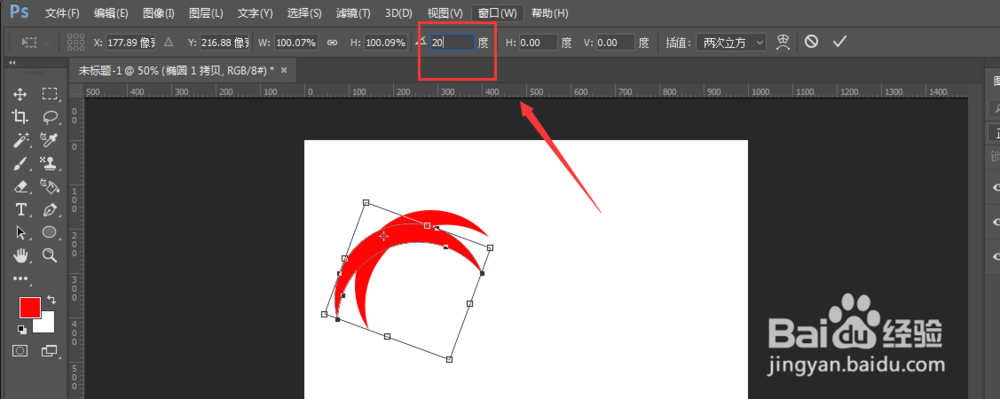Open the 插值 interpolation dropdown

(x=731, y=43)
